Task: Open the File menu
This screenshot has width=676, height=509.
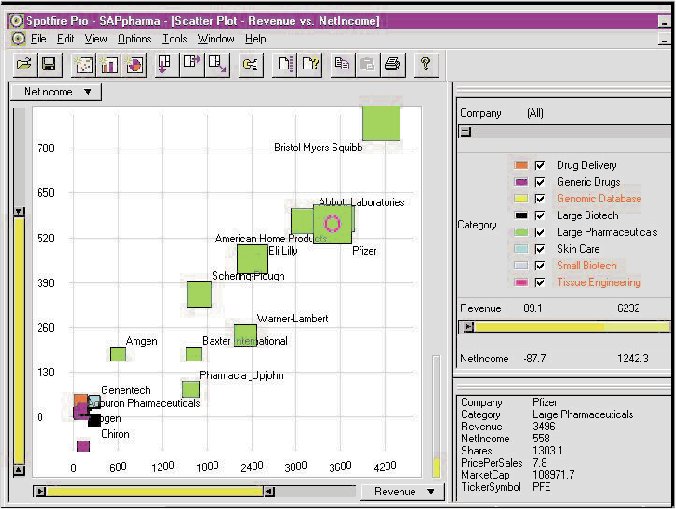Action: click(x=38, y=39)
